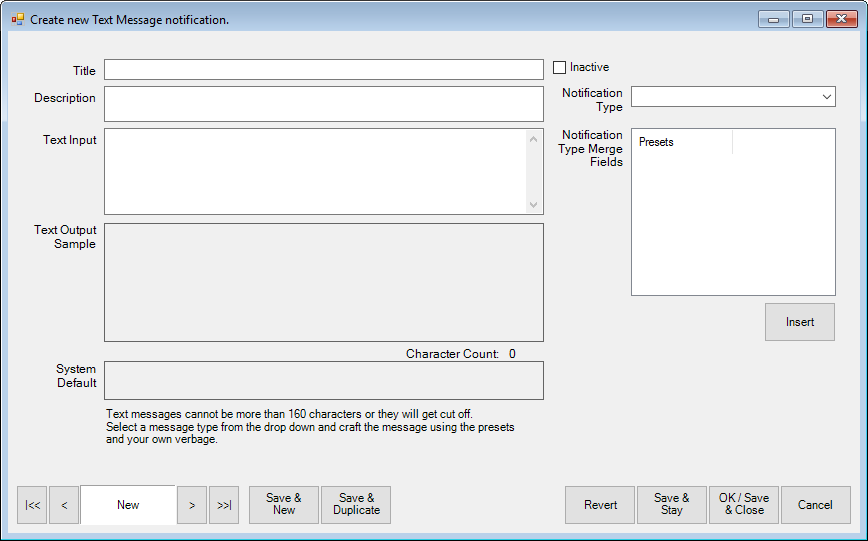
Task: Go to first record using |<< button
Action: pyautogui.click(x=32, y=505)
